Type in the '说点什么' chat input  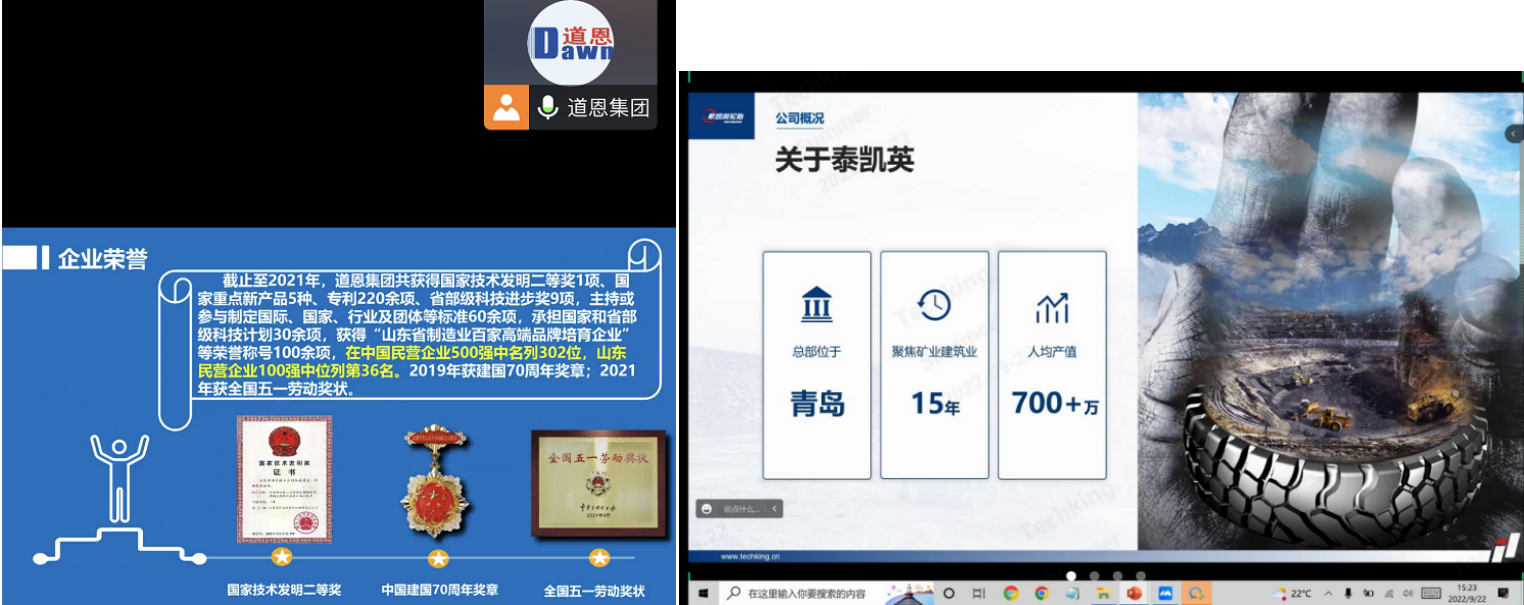click(x=740, y=509)
